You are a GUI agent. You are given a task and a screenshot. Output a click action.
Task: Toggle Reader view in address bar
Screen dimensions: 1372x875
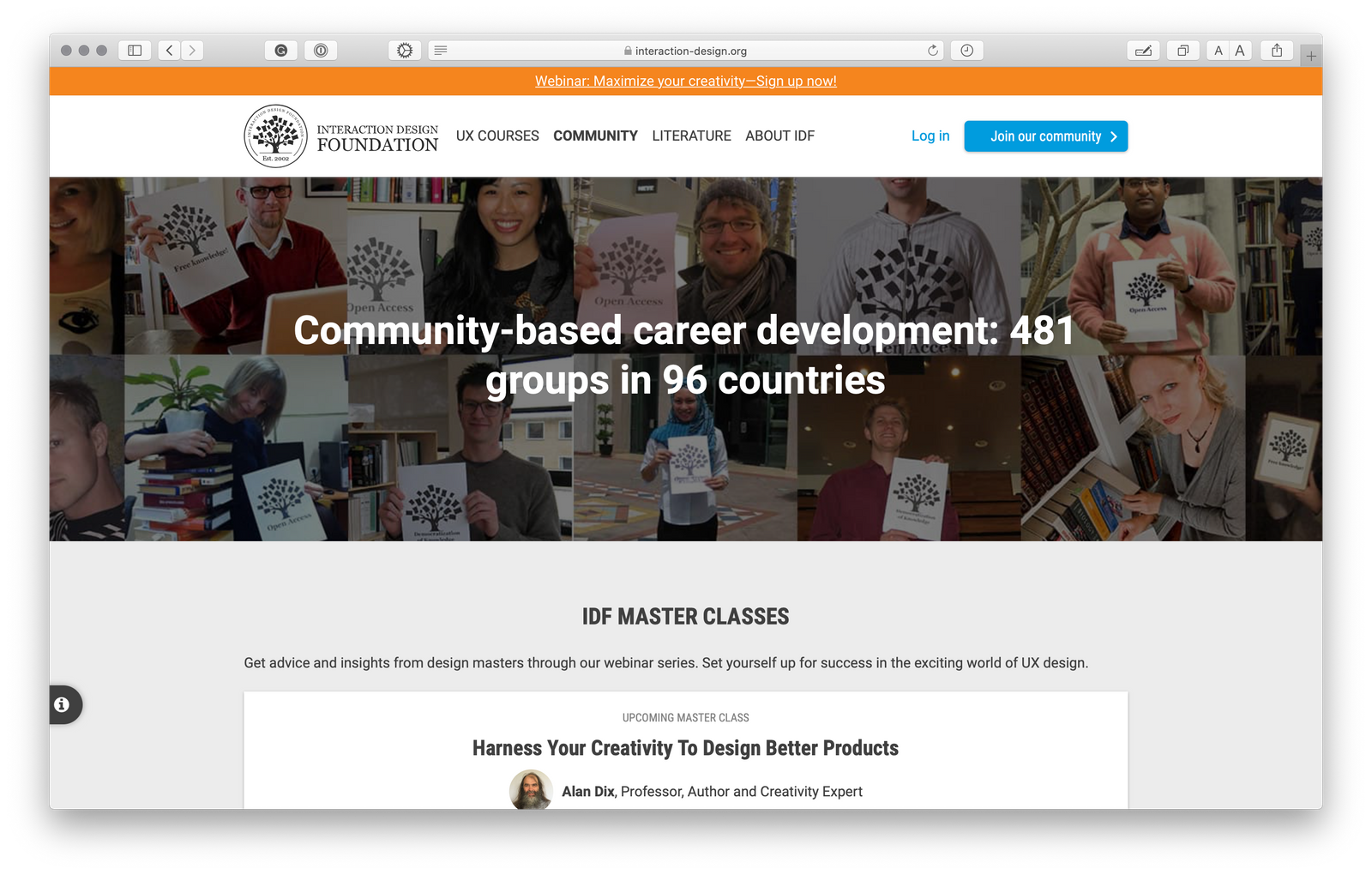tap(441, 51)
